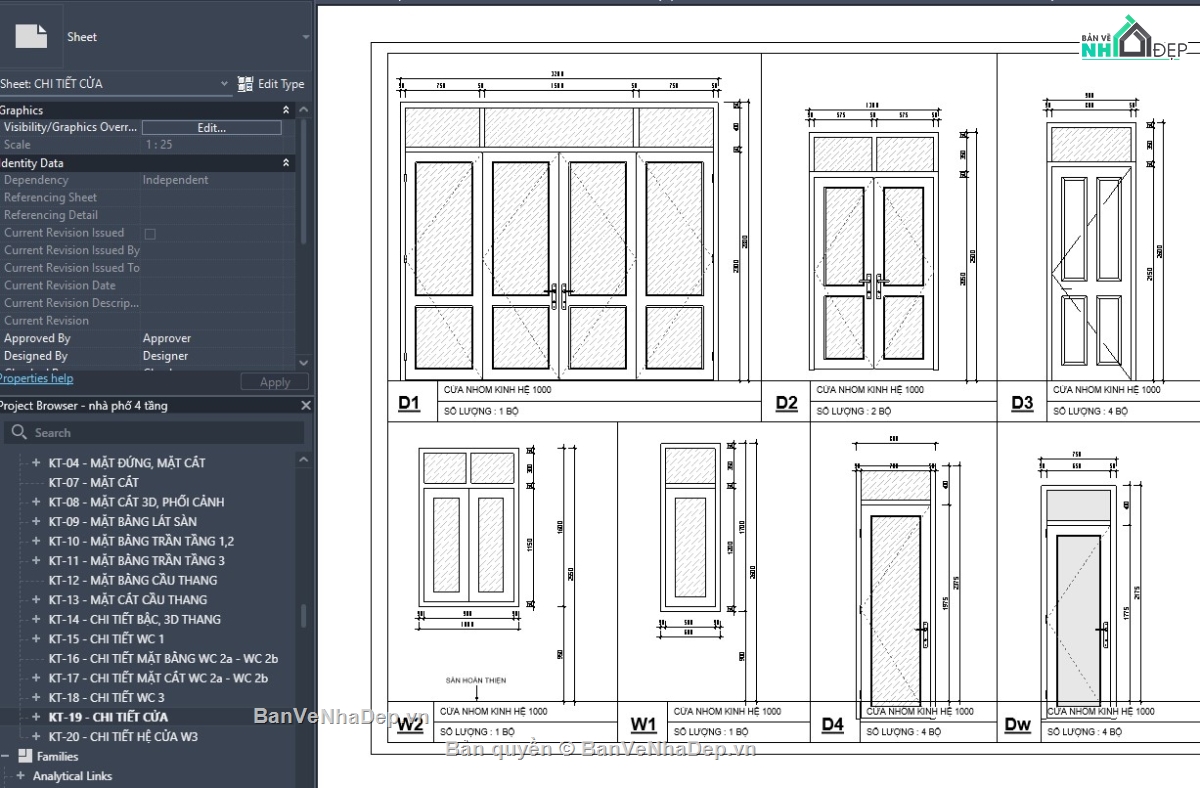This screenshot has width=1200, height=788.
Task: Select the Dw door elevation drawing
Action: pyautogui.click(x=1077, y=600)
